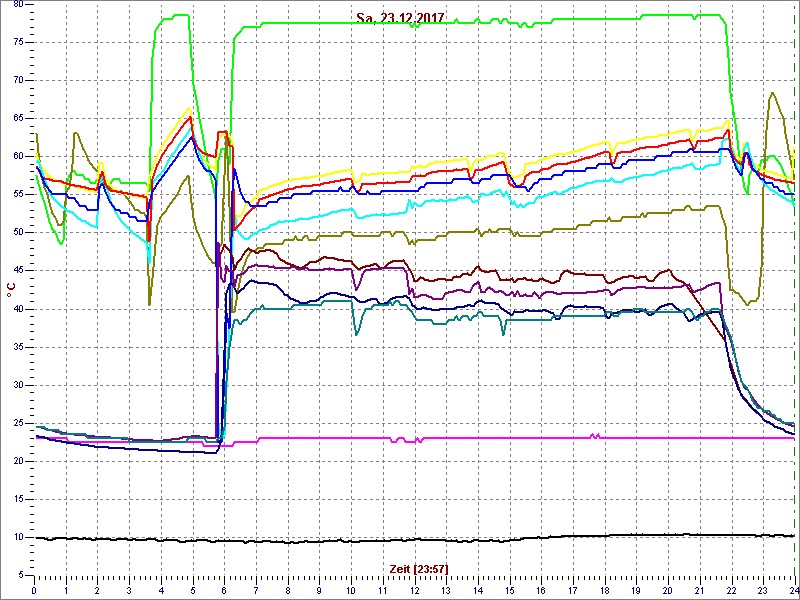Select hour 17 on the time axis
The image size is (800, 600).
click(x=573, y=589)
